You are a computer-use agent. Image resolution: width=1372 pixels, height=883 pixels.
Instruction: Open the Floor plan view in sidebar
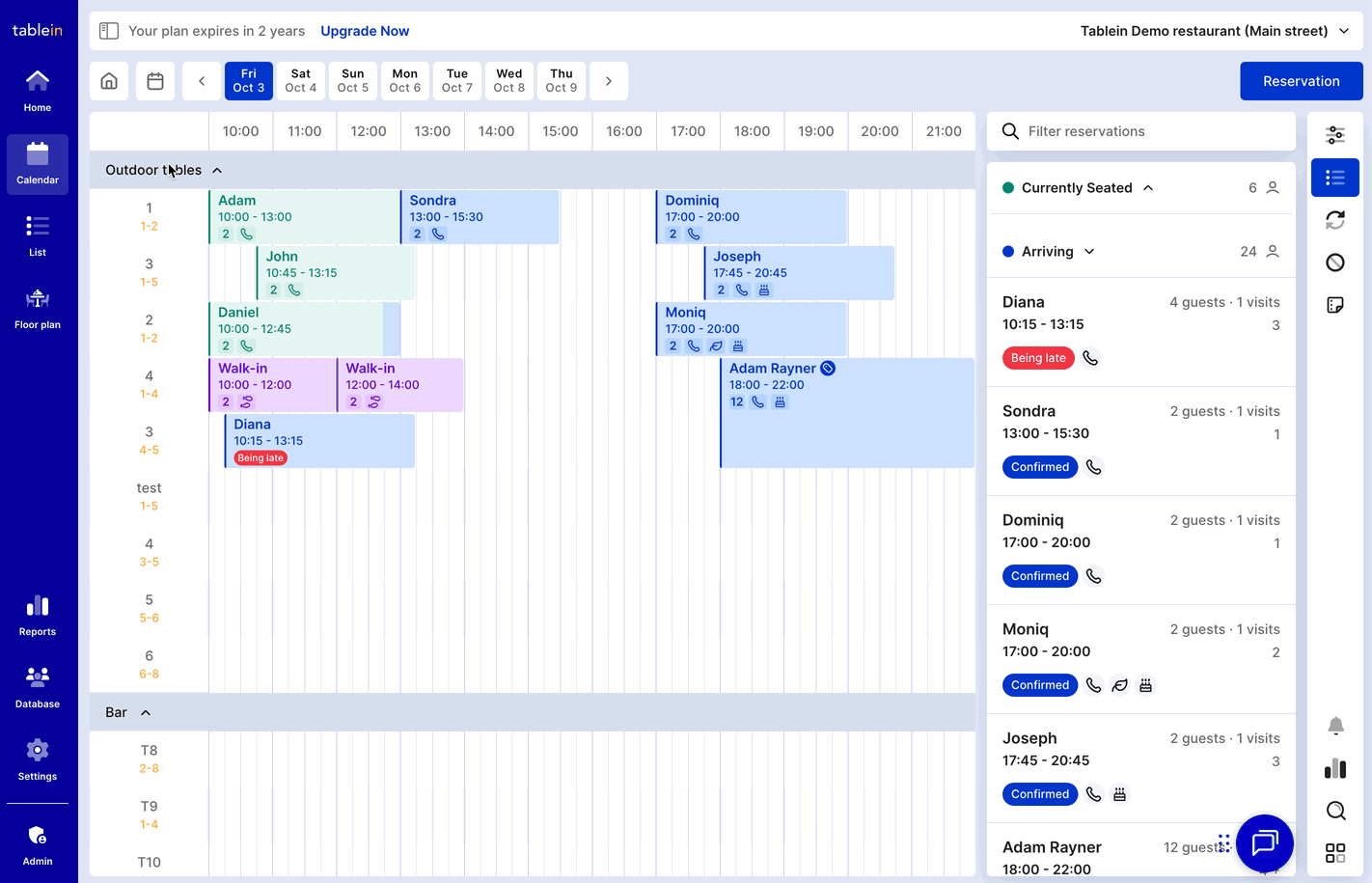click(38, 309)
